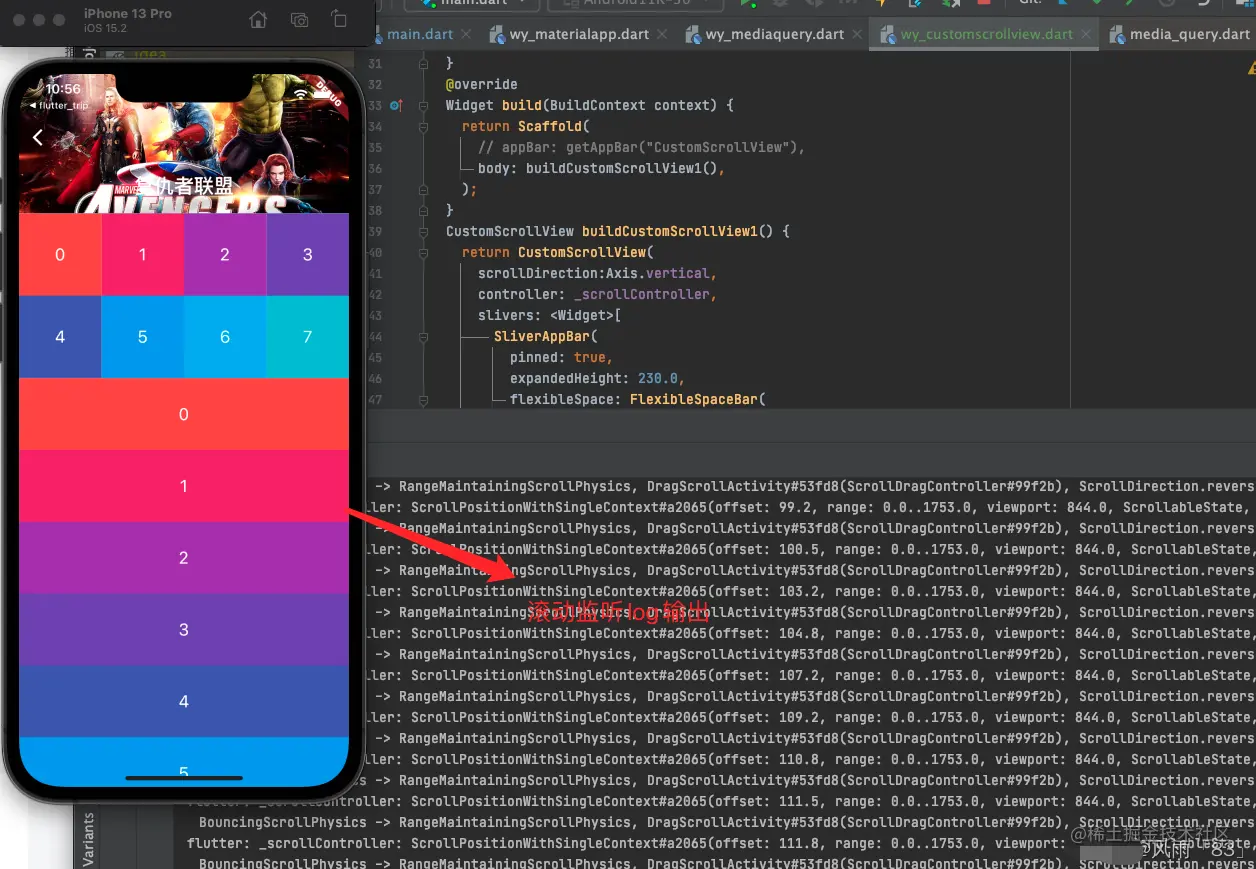Tap the indigo list row 4
The width and height of the screenshot is (1256, 869).
pyautogui.click(x=184, y=702)
